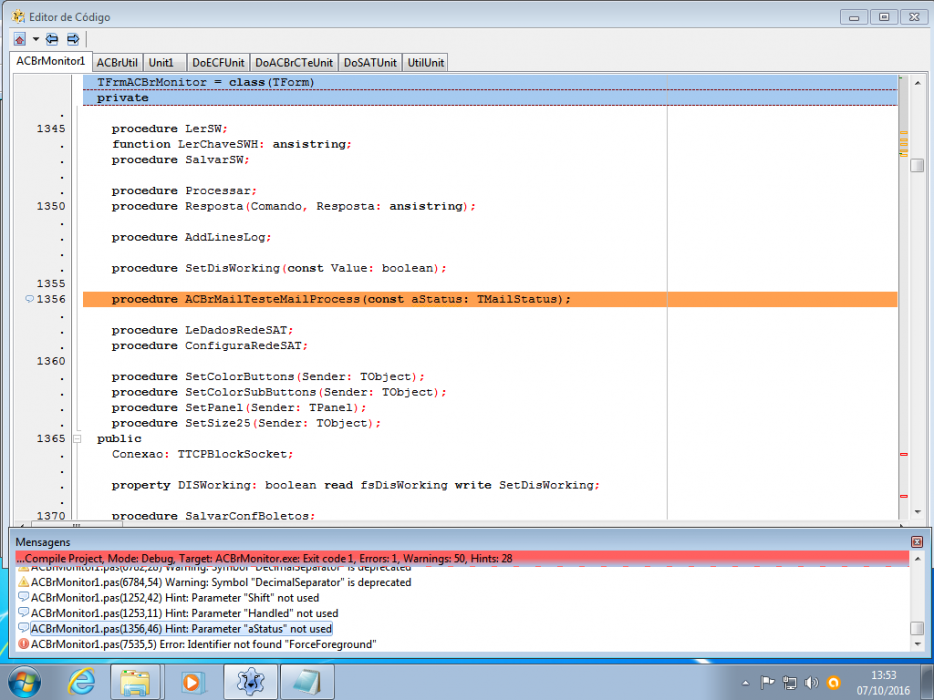Collapse the public section fold marker

pyautogui.click(x=77, y=438)
